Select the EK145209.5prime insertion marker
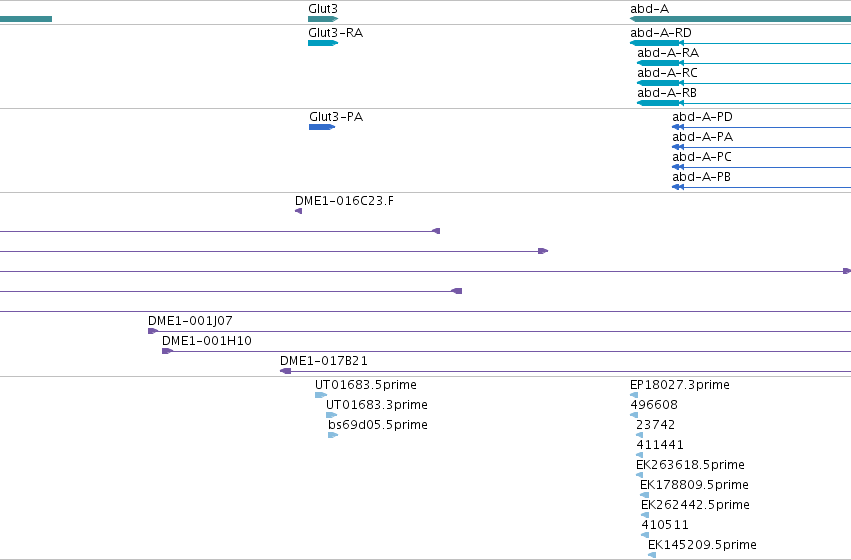The image size is (851, 560). (x=652, y=556)
